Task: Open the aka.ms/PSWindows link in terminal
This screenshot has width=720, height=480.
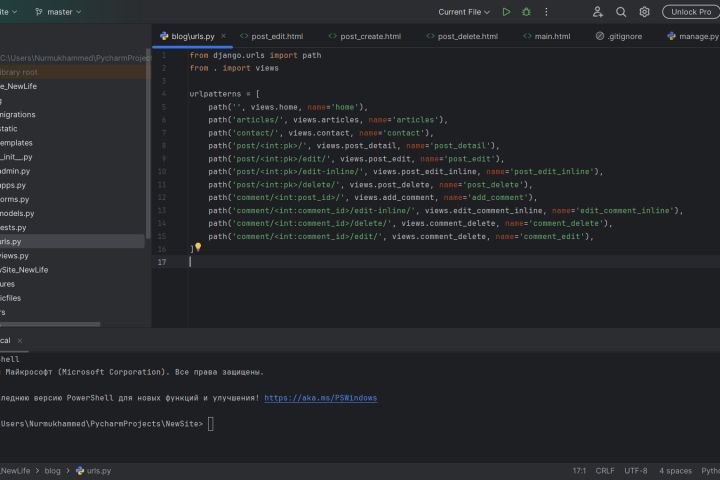Action: click(321, 398)
